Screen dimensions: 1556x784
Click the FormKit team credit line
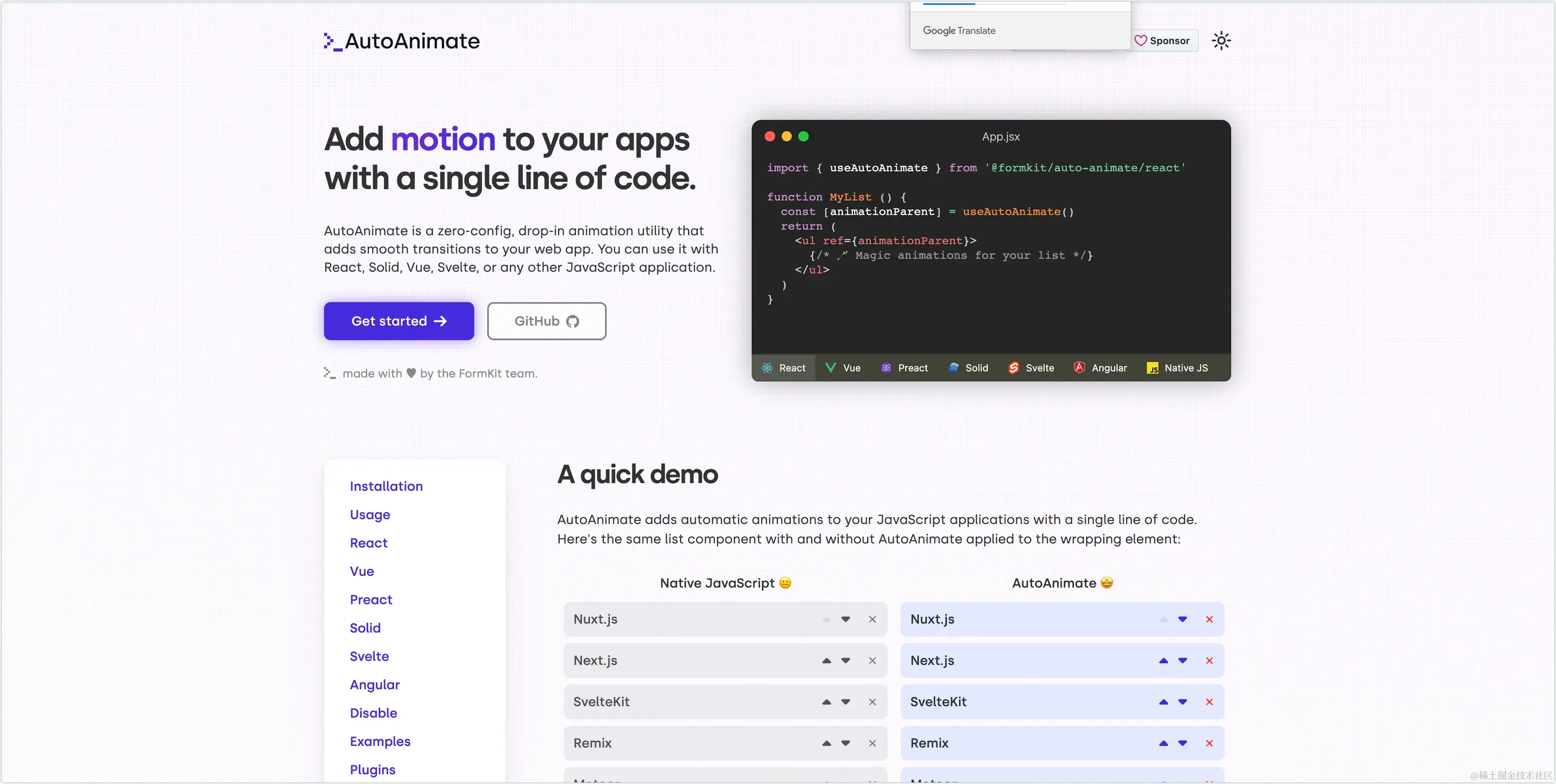pos(431,373)
